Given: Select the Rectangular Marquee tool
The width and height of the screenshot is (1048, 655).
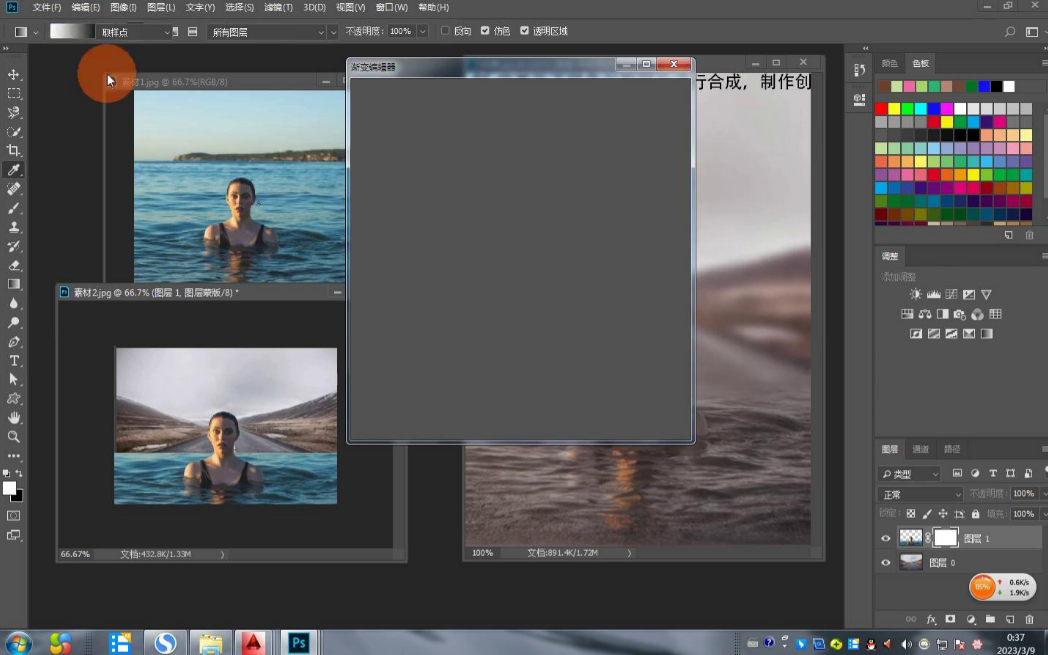Looking at the screenshot, I should tap(13, 94).
